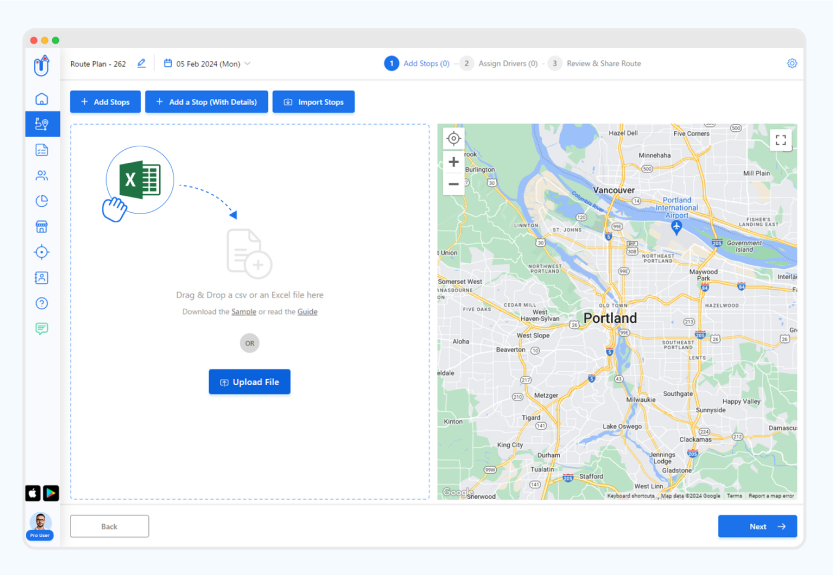The image size is (834, 576).
Task: Go to step 3 Review & Share Route
Action: click(x=594, y=63)
